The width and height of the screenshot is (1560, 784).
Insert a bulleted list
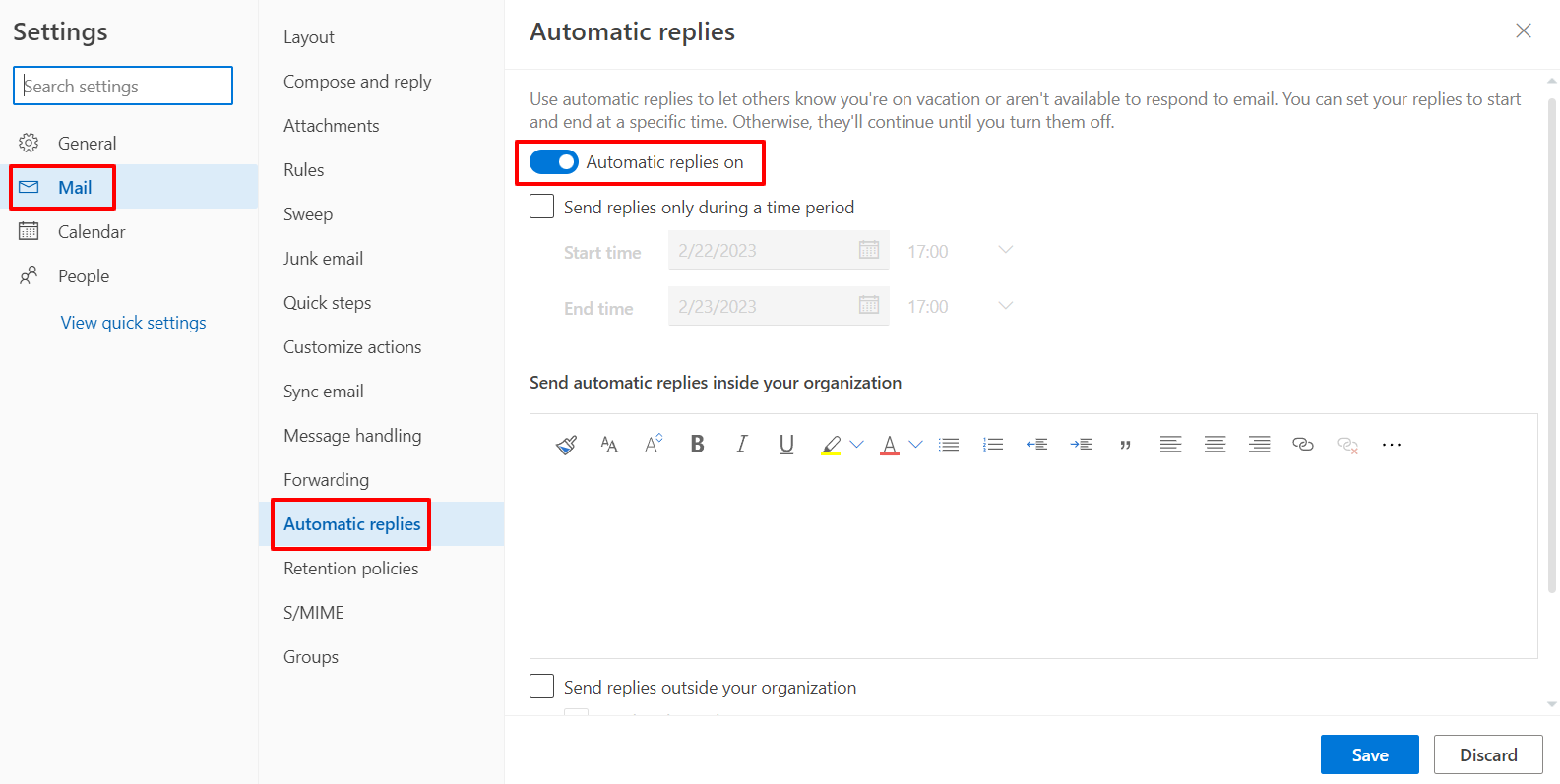[949, 445]
